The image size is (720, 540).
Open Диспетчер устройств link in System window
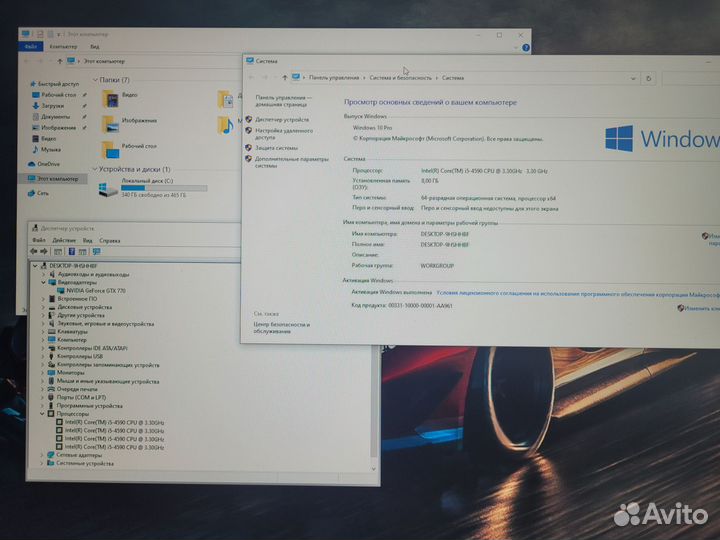click(x=282, y=119)
